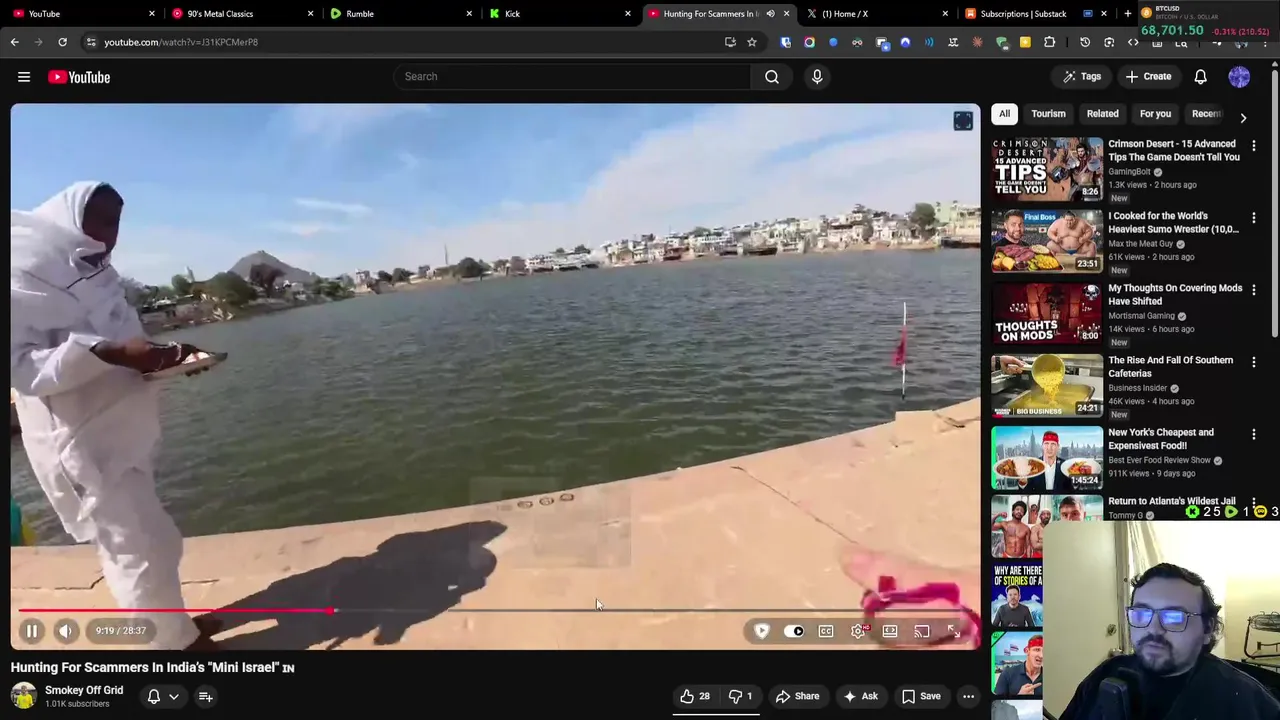The image size is (1280, 720).
Task: Open the Sumo Wrestler video thumbnail
Action: 1046,241
